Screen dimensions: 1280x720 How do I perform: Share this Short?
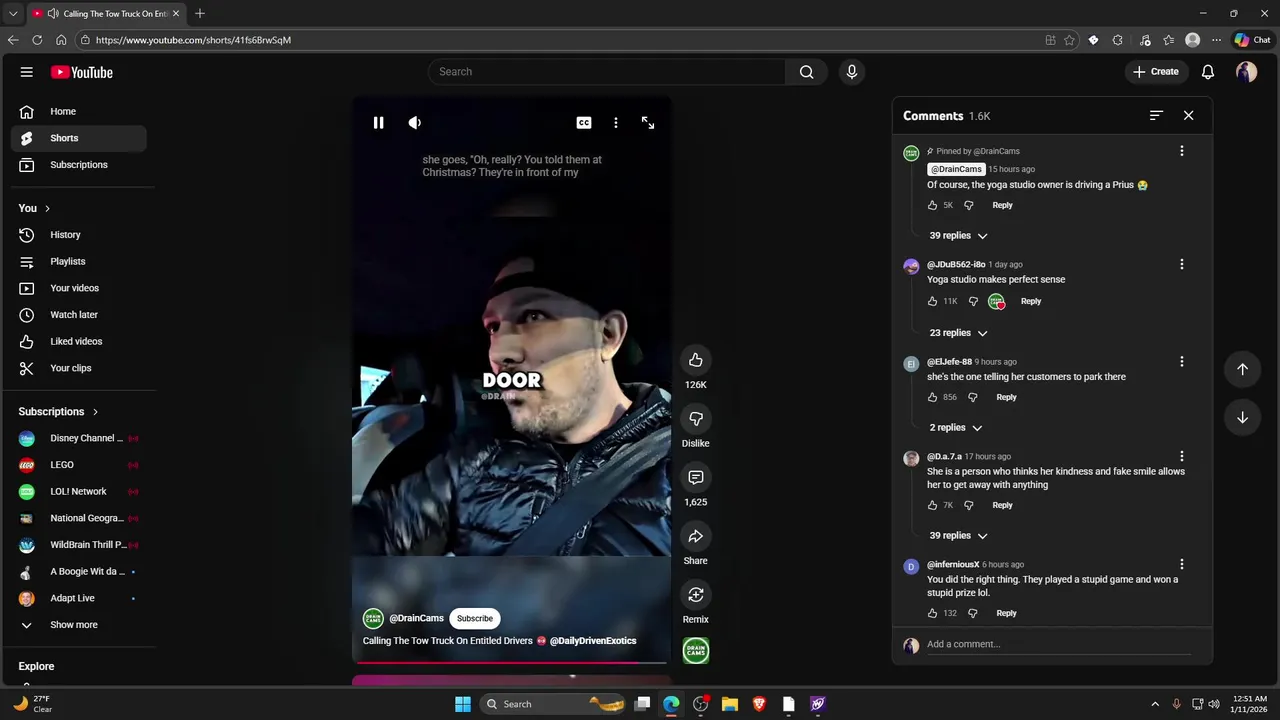click(696, 536)
